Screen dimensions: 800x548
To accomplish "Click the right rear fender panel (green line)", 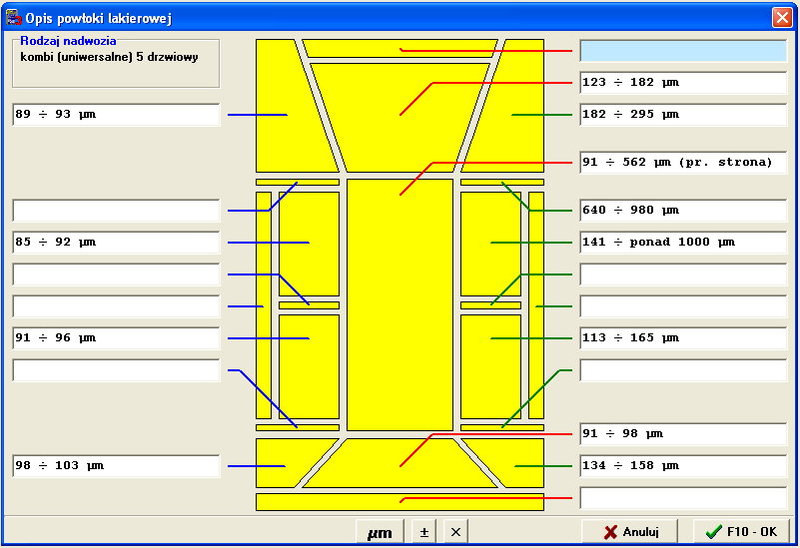I will pos(516,463).
